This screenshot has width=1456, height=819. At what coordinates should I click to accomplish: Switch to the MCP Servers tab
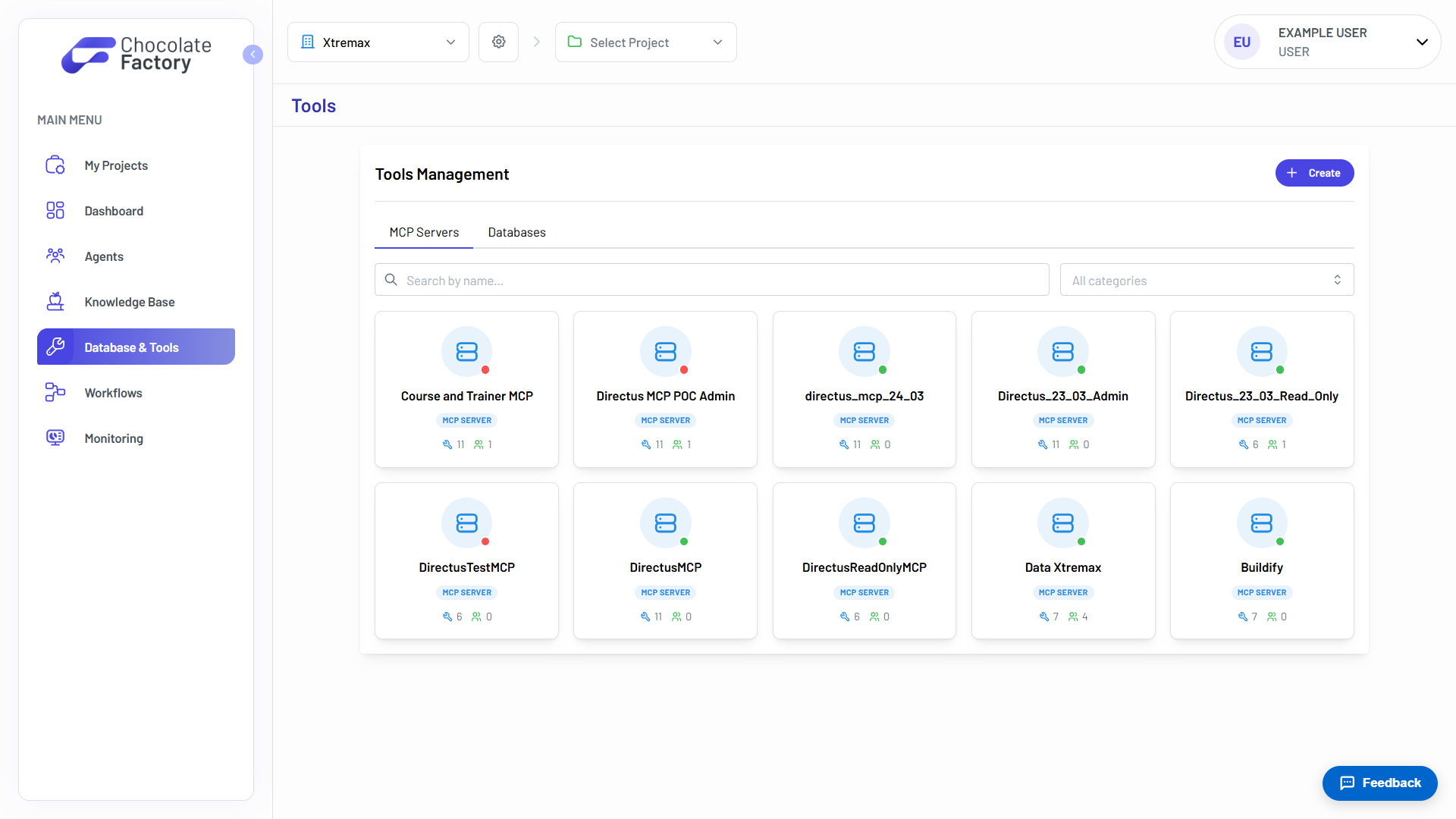click(x=424, y=232)
